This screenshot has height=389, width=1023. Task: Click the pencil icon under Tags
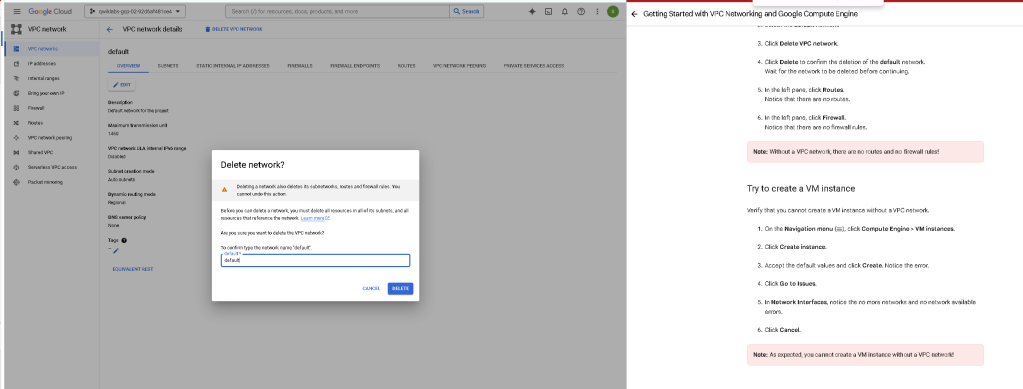(115, 251)
